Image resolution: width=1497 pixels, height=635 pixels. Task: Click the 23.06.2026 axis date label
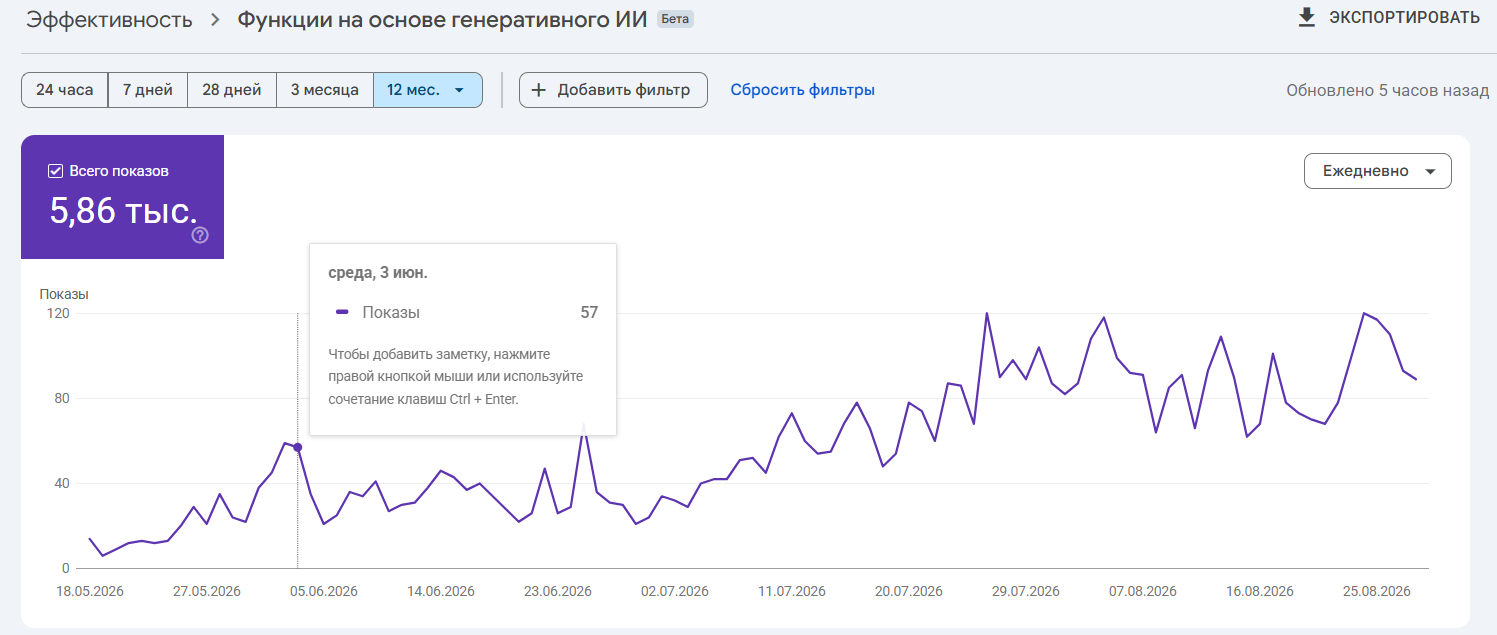(x=557, y=591)
